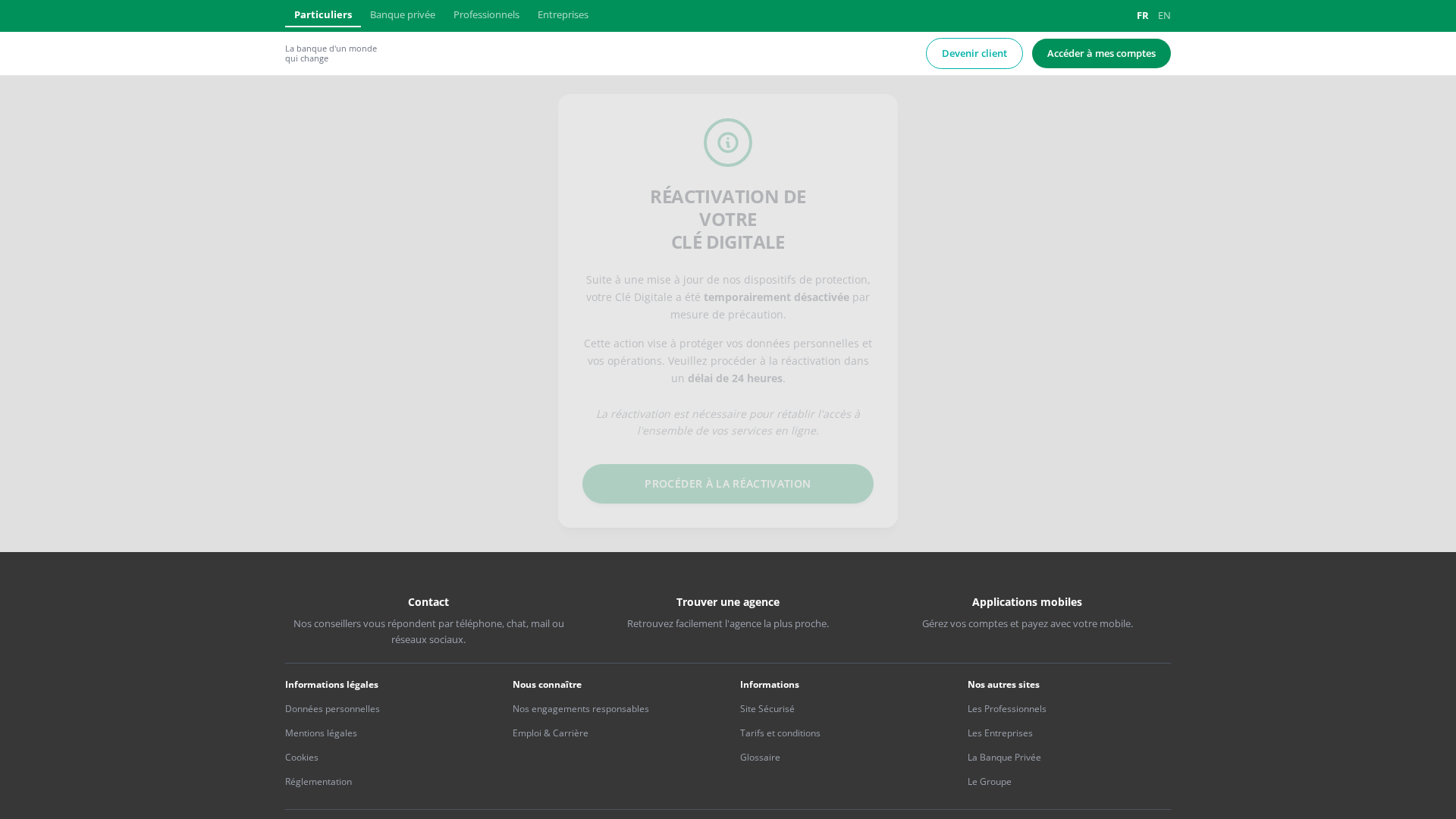Screen dimensions: 1456x819
Task: Click the info circle icon
Action: tap(728, 143)
